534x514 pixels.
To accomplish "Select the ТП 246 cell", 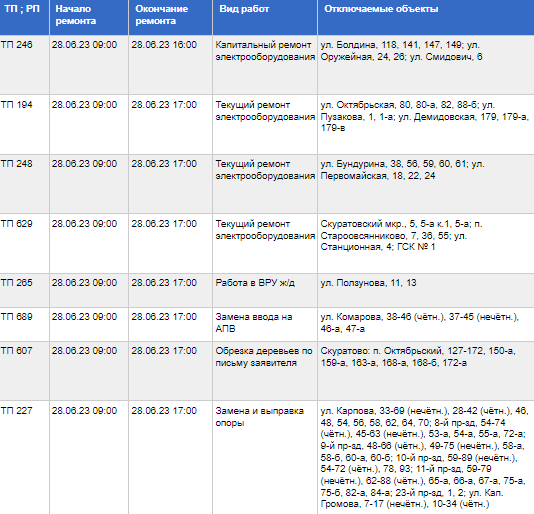I will [24, 65].
